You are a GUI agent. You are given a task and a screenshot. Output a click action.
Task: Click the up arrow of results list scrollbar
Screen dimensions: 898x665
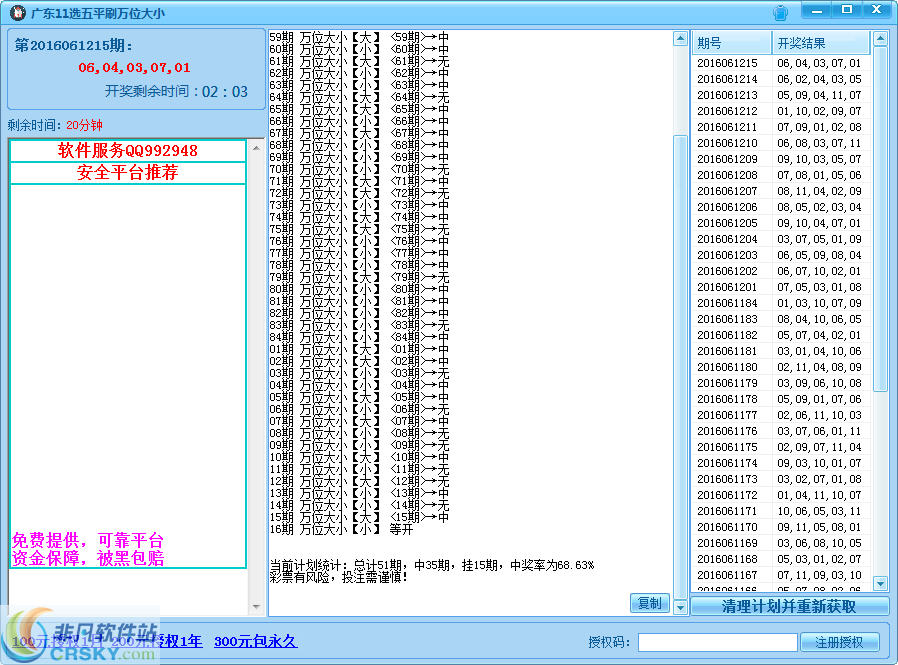coord(880,40)
